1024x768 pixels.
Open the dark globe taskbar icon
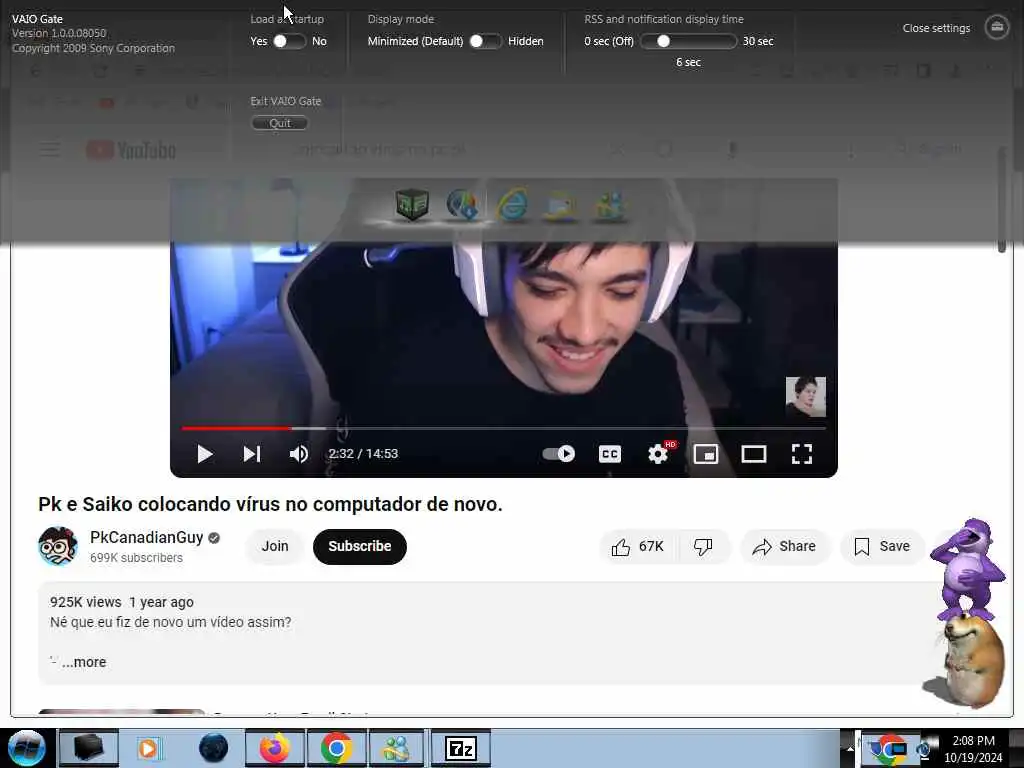pos(214,748)
